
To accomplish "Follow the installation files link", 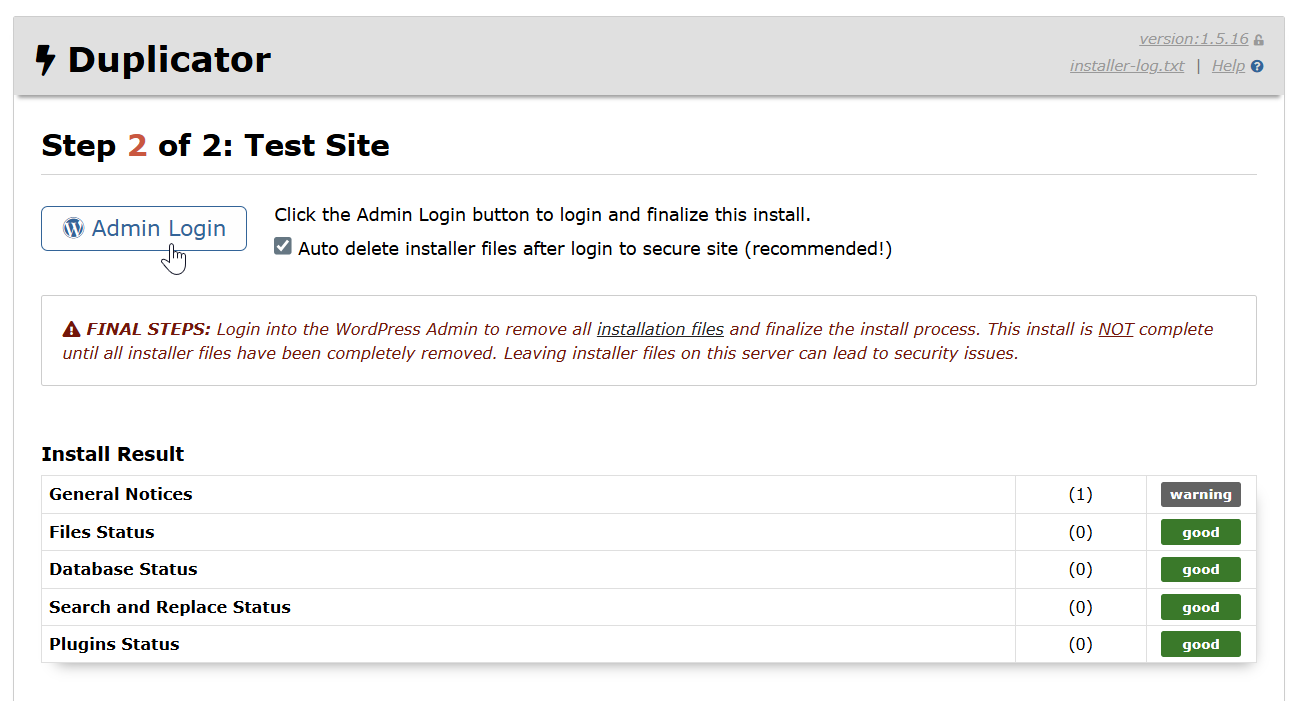I will [x=660, y=329].
